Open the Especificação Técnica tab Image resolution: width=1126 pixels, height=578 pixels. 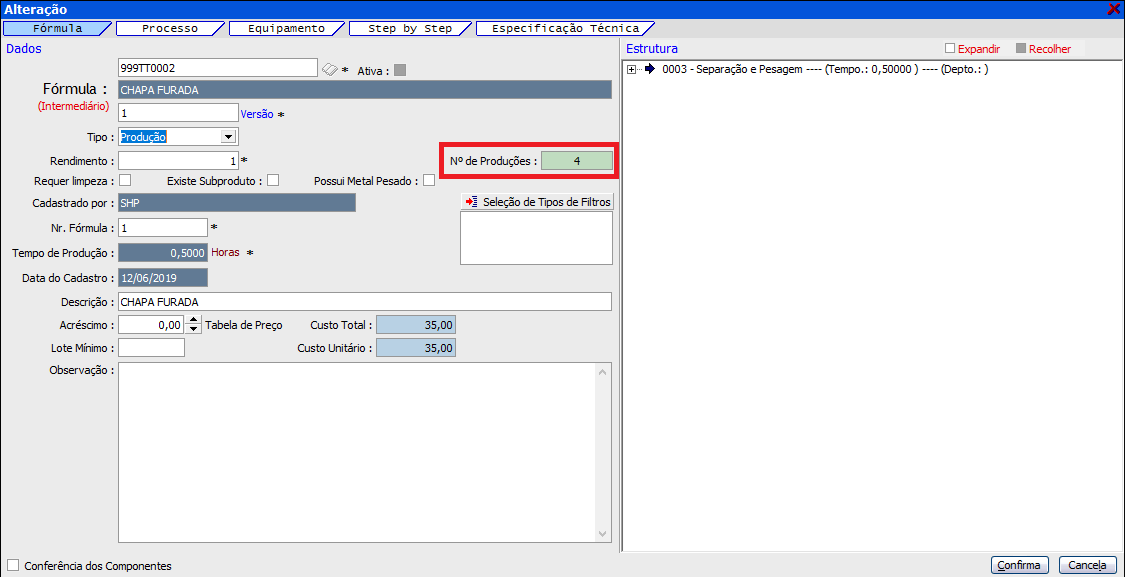563,29
